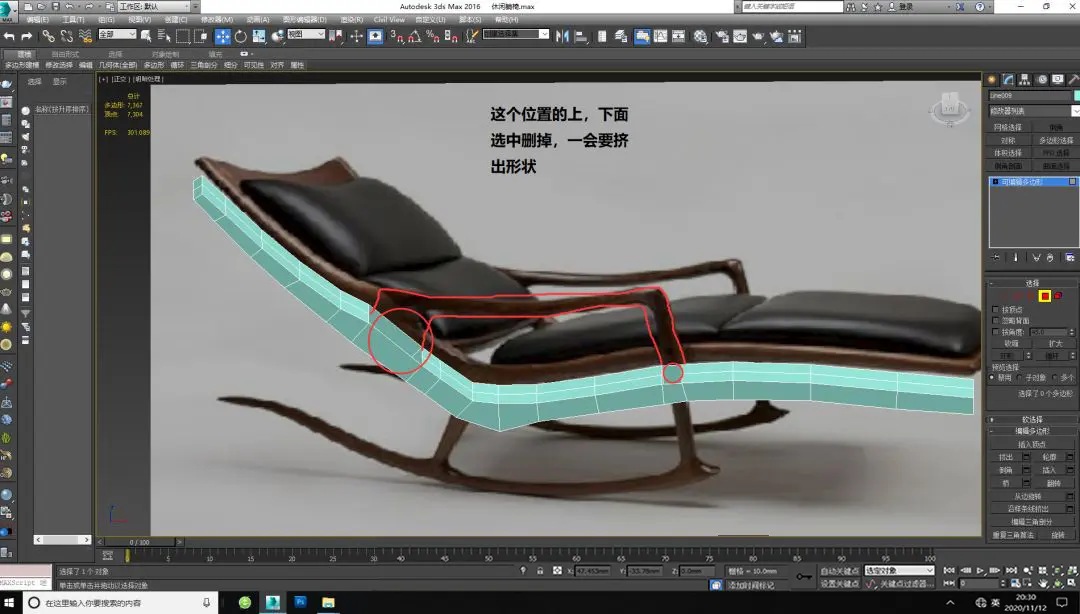
Task: Open the Select by Name list
Action: coord(164,36)
